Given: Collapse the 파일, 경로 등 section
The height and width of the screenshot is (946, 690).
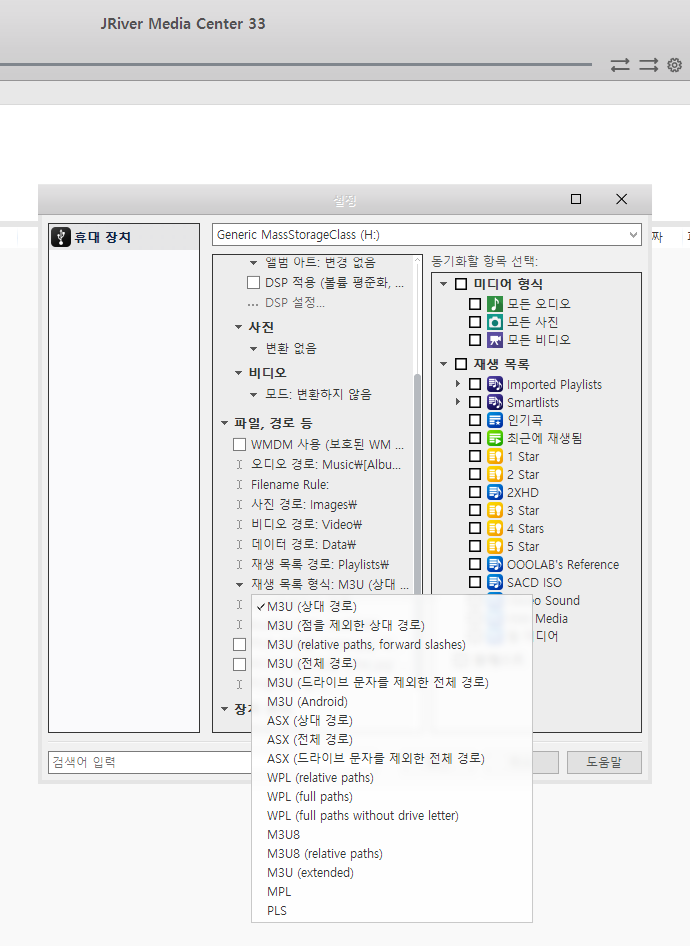Looking at the screenshot, I should point(224,423).
